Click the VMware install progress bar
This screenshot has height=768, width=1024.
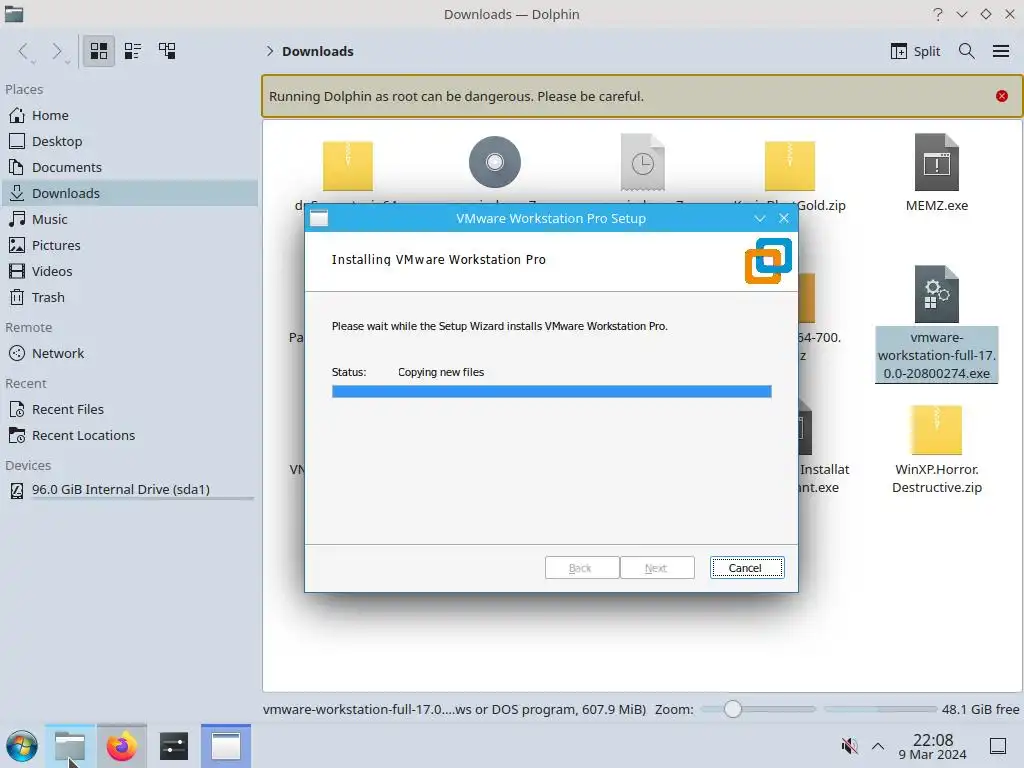551,391
